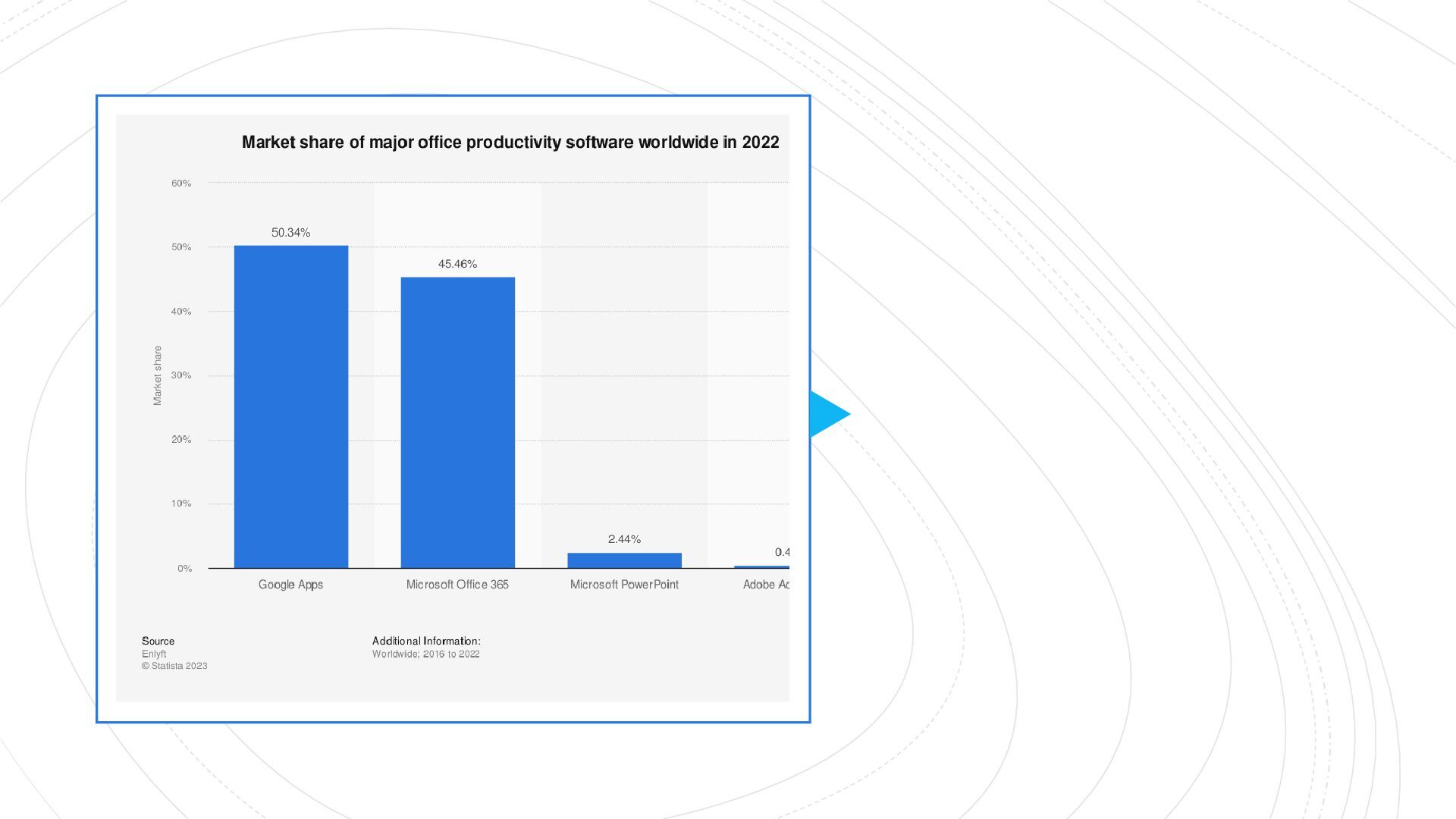
Task: Click the © Statista 2023 copyright text
Action: coord(174,666)
